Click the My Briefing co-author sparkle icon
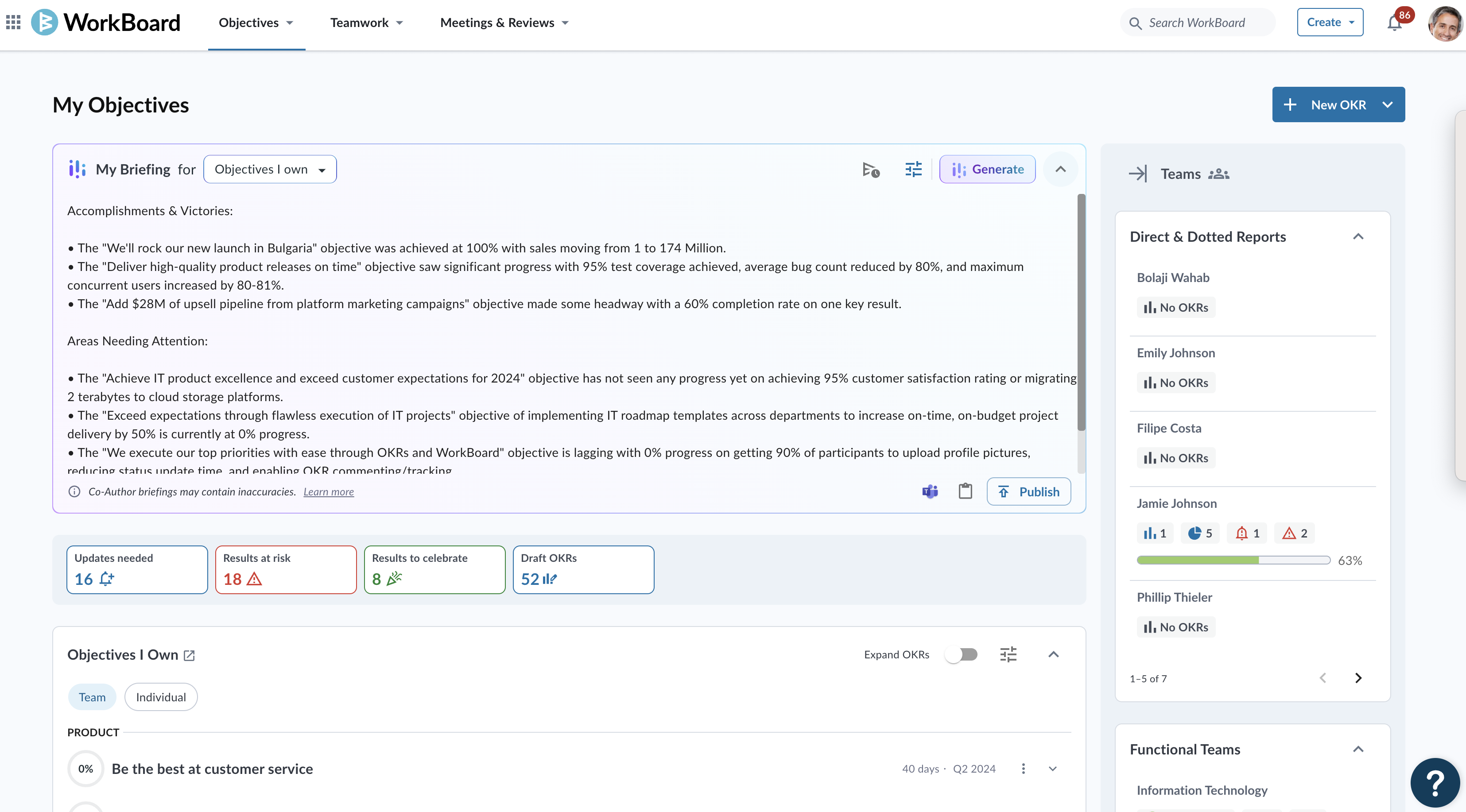This screenshot has width=1466, height=812. click(x=77, y=169)
